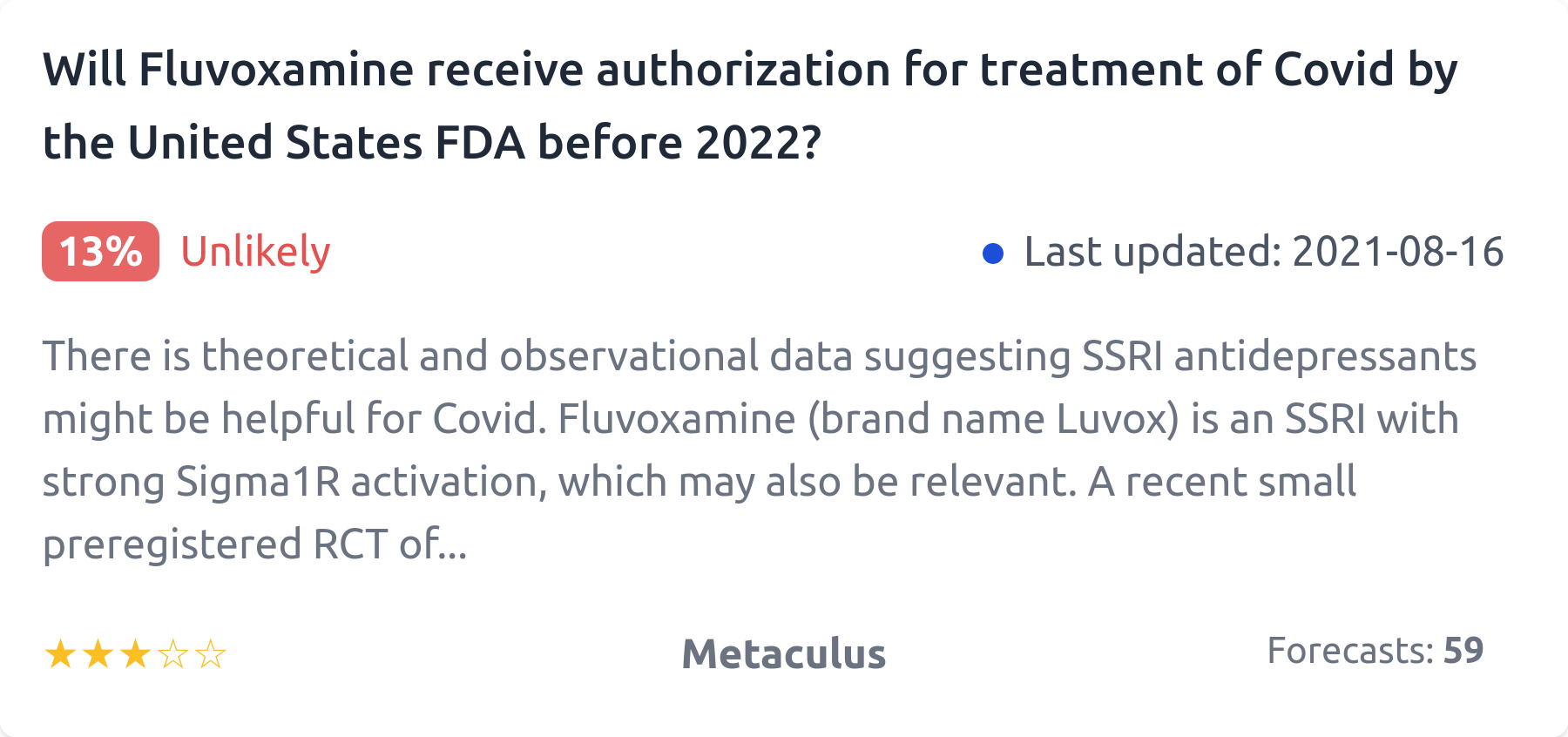This screenshot has height=737, width=1568.
Task: Click the "Forecasts:" label
Action: click(x=1349, y=651)
